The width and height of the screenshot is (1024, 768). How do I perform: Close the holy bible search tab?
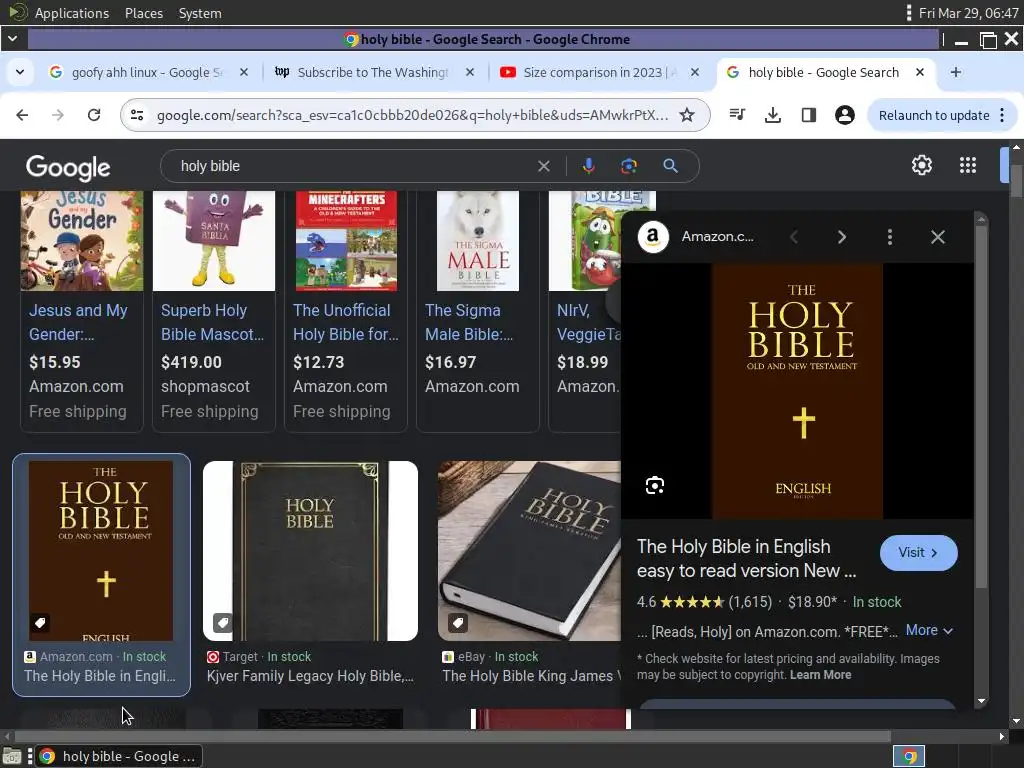coord(920,72)
